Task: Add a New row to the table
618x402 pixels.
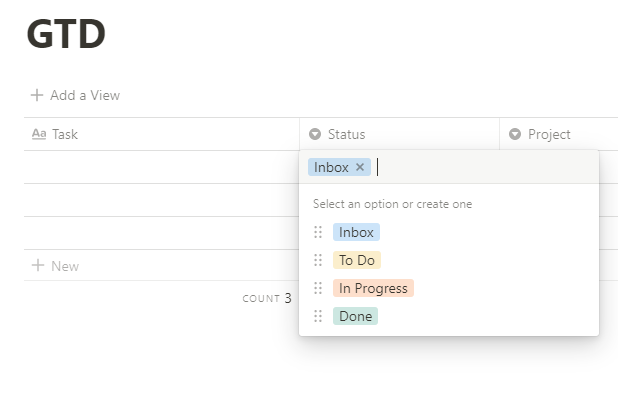Action: (65, 266)
